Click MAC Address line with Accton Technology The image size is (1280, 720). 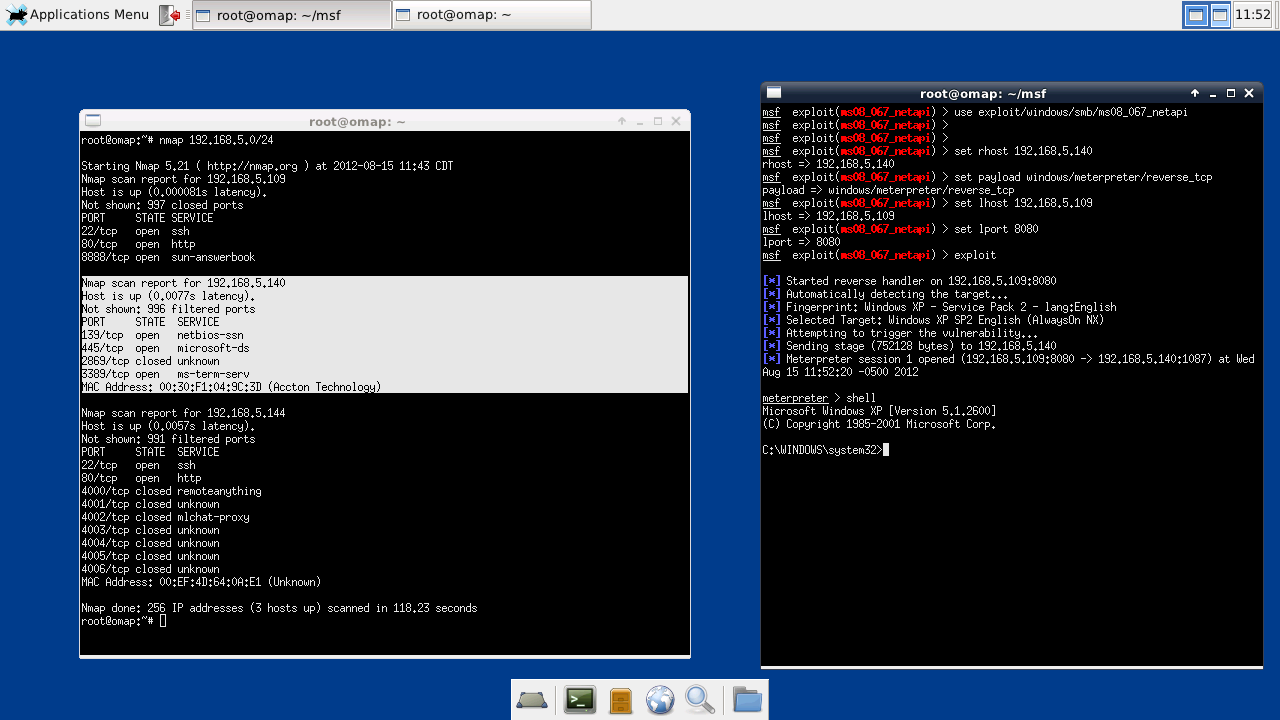click(231, 387)
